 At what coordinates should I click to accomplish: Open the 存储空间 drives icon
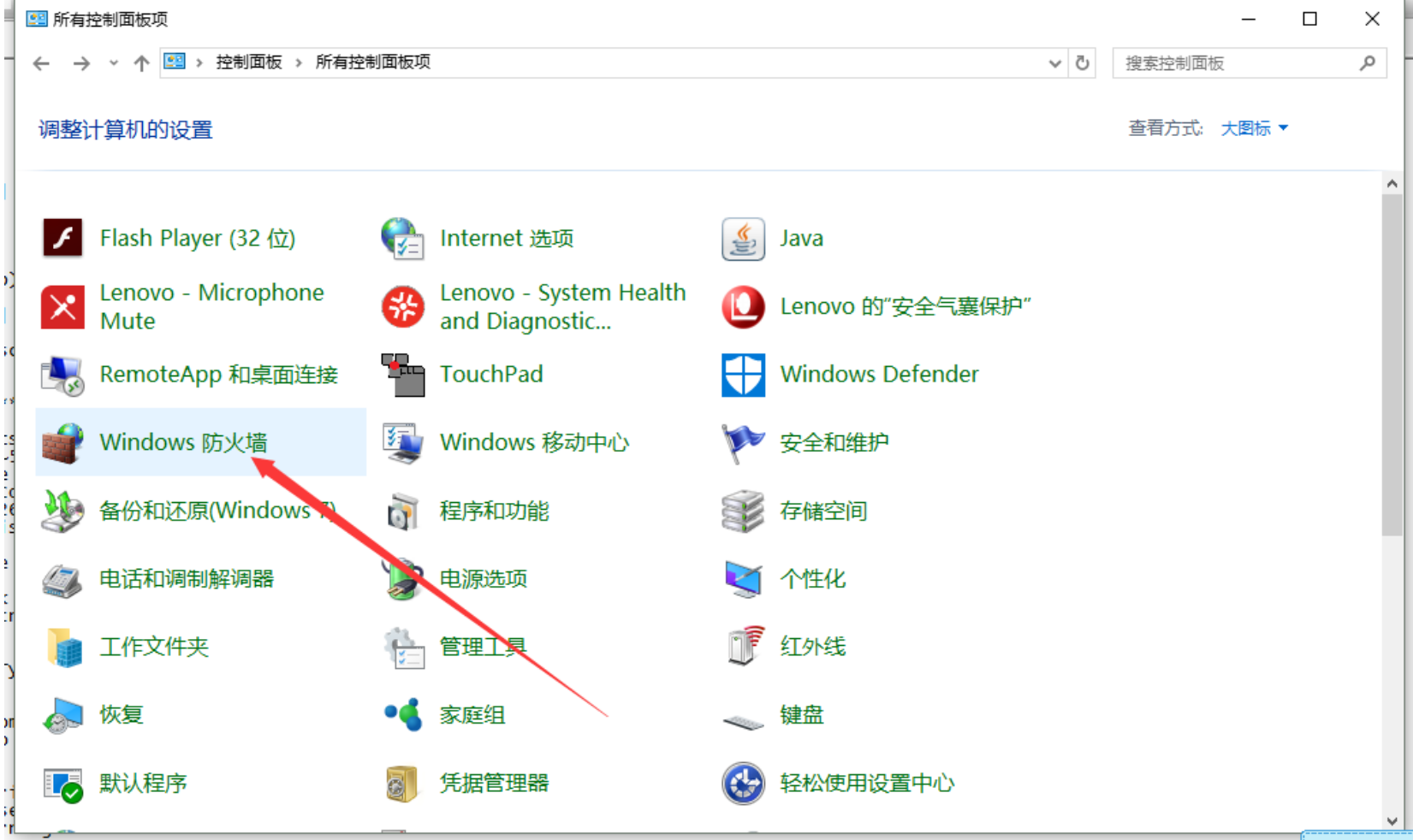[x=743, y=511]
